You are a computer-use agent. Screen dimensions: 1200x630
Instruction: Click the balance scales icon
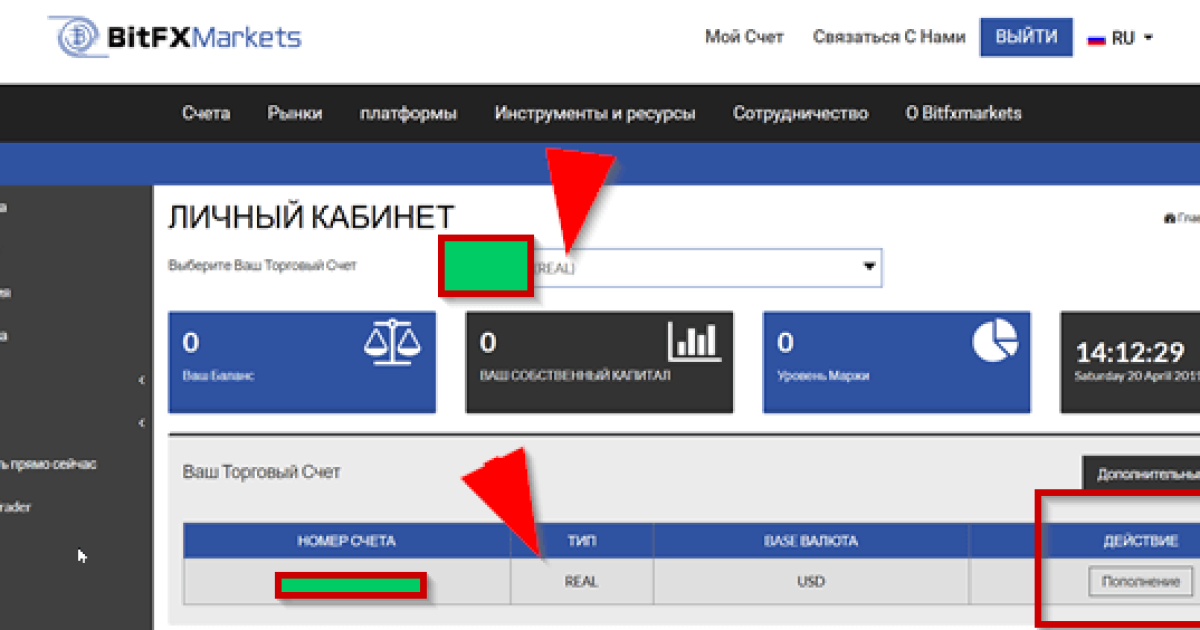pos(392,342)
